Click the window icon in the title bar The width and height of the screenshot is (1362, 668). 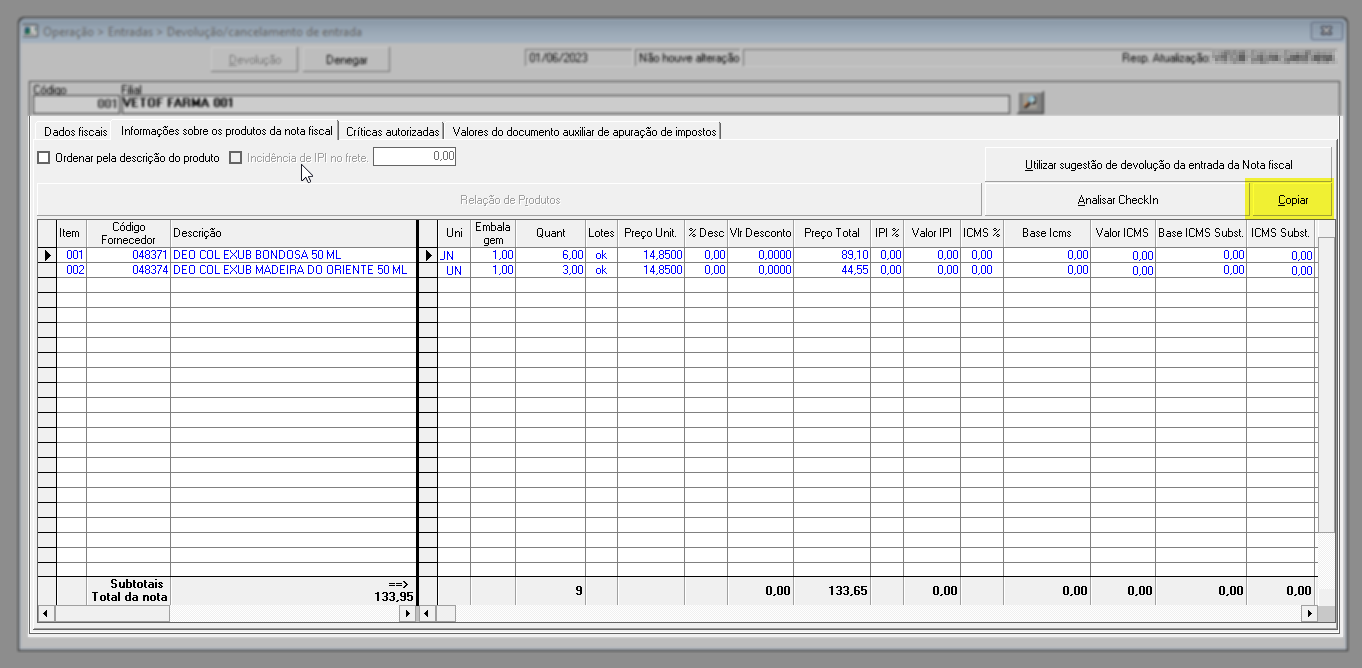click(30, 32)
